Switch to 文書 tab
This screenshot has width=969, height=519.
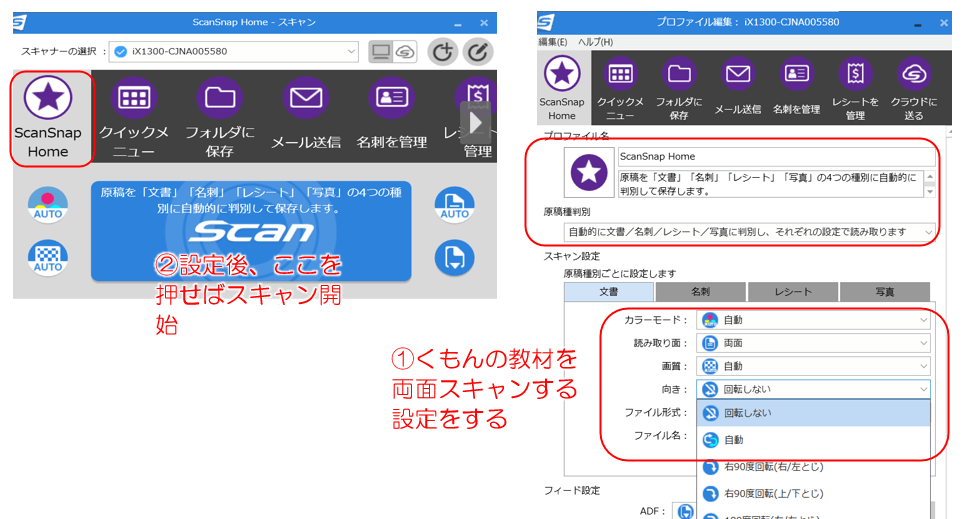pos(609,292)
